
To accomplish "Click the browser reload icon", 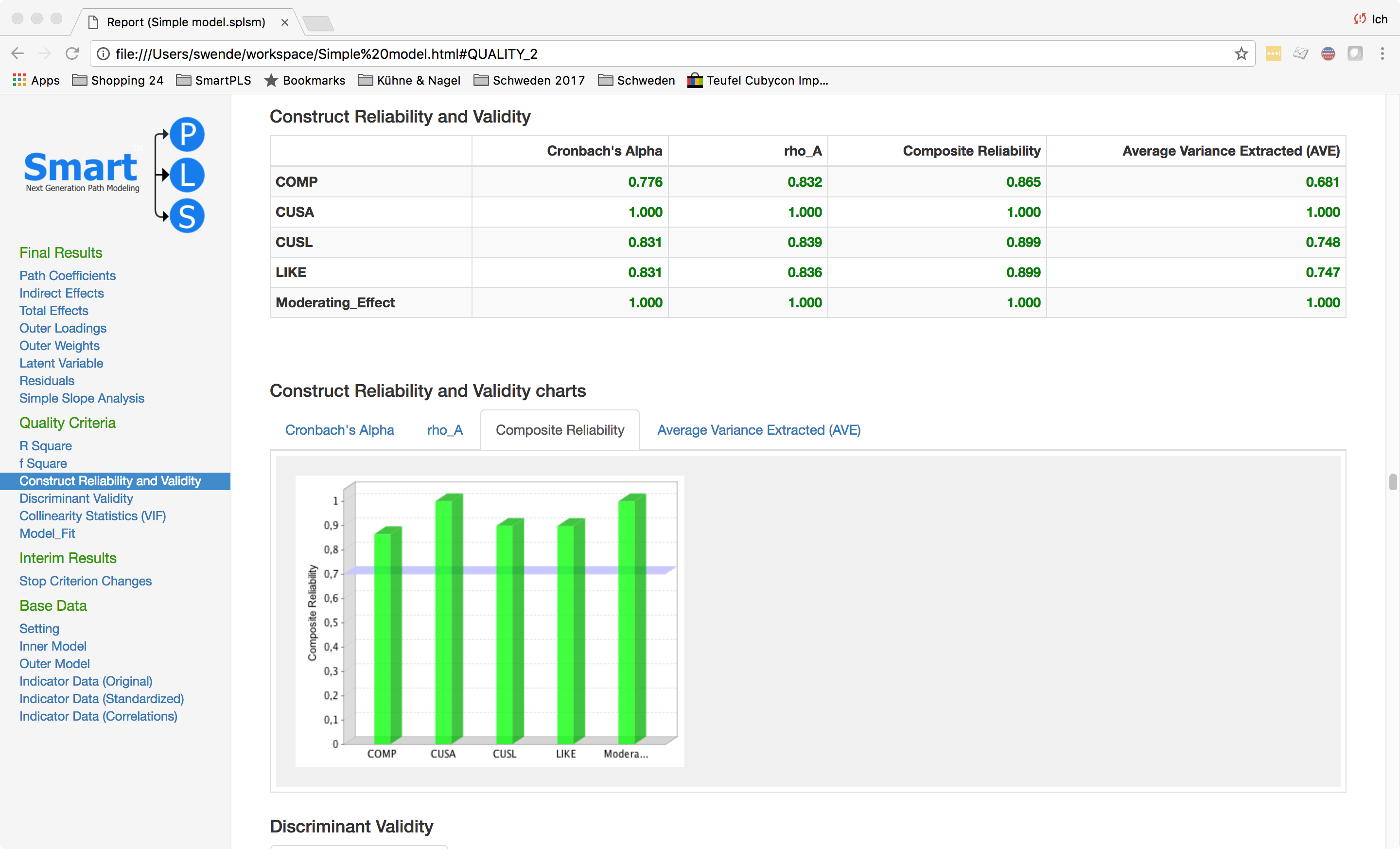I will click(71, 53).
